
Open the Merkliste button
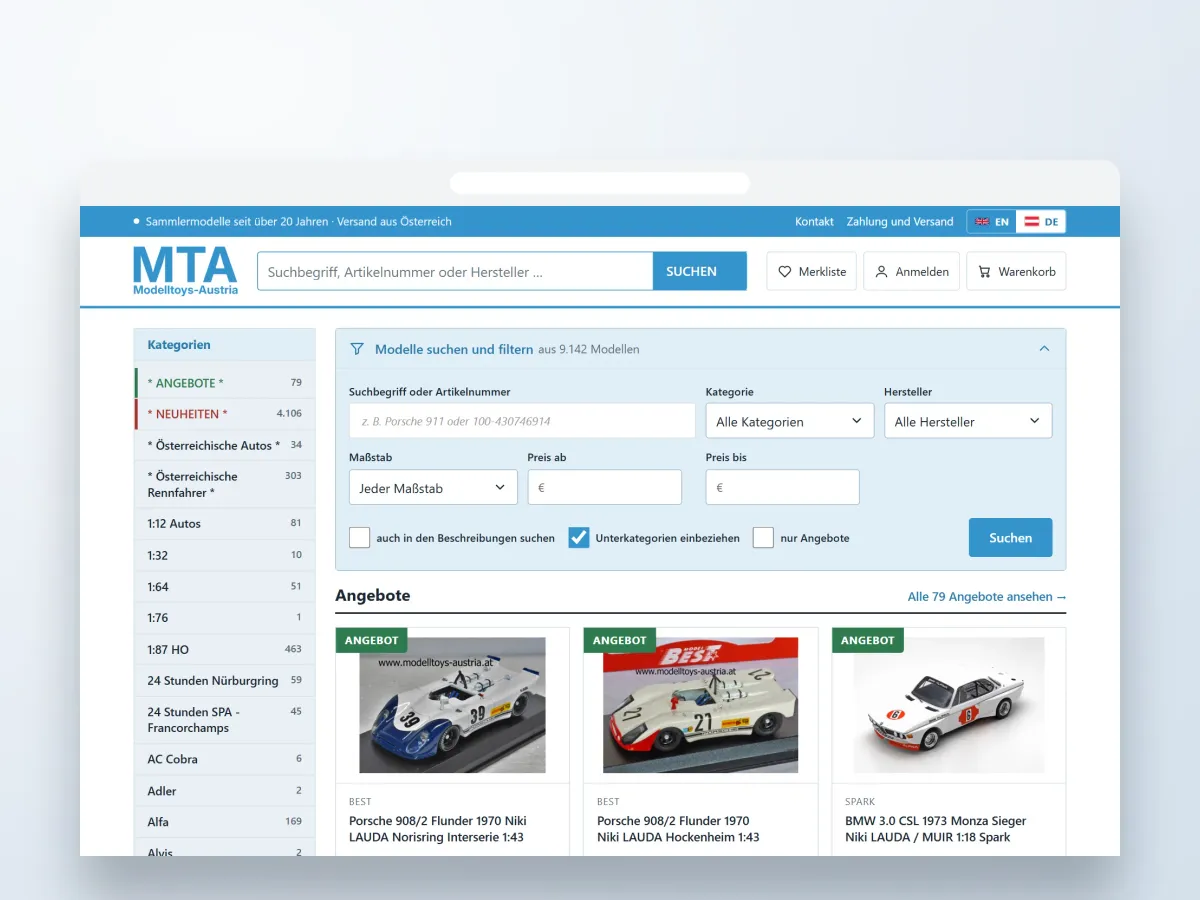[x=811, y=271]
